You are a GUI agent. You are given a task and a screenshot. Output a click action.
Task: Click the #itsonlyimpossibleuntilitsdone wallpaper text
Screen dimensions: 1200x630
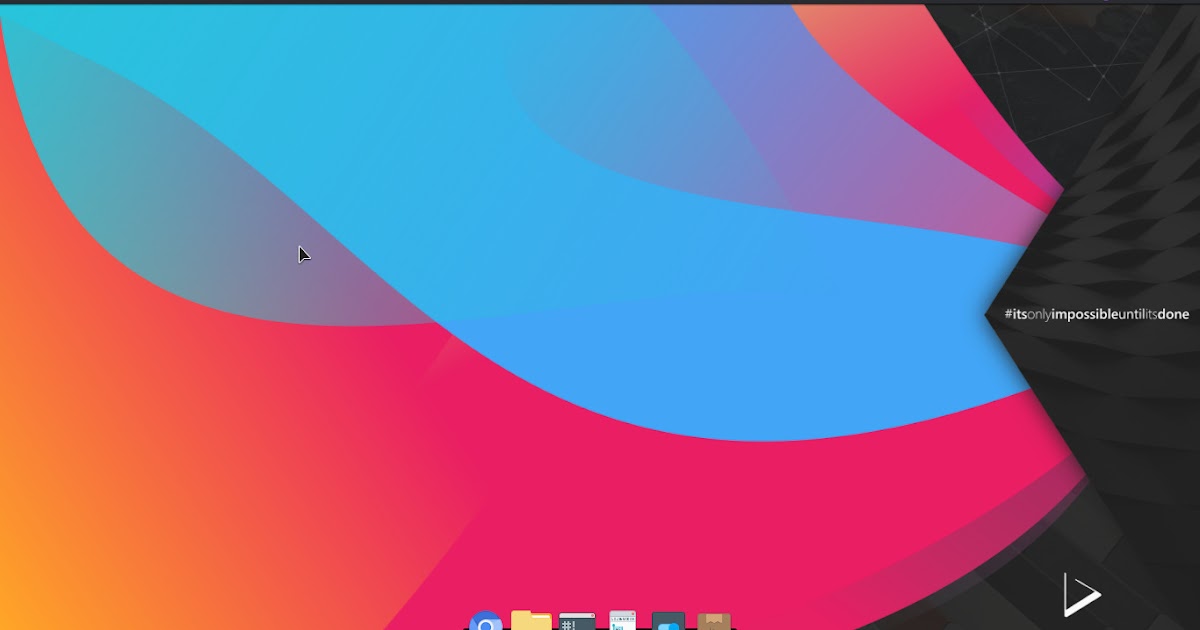click(1096, 314)
